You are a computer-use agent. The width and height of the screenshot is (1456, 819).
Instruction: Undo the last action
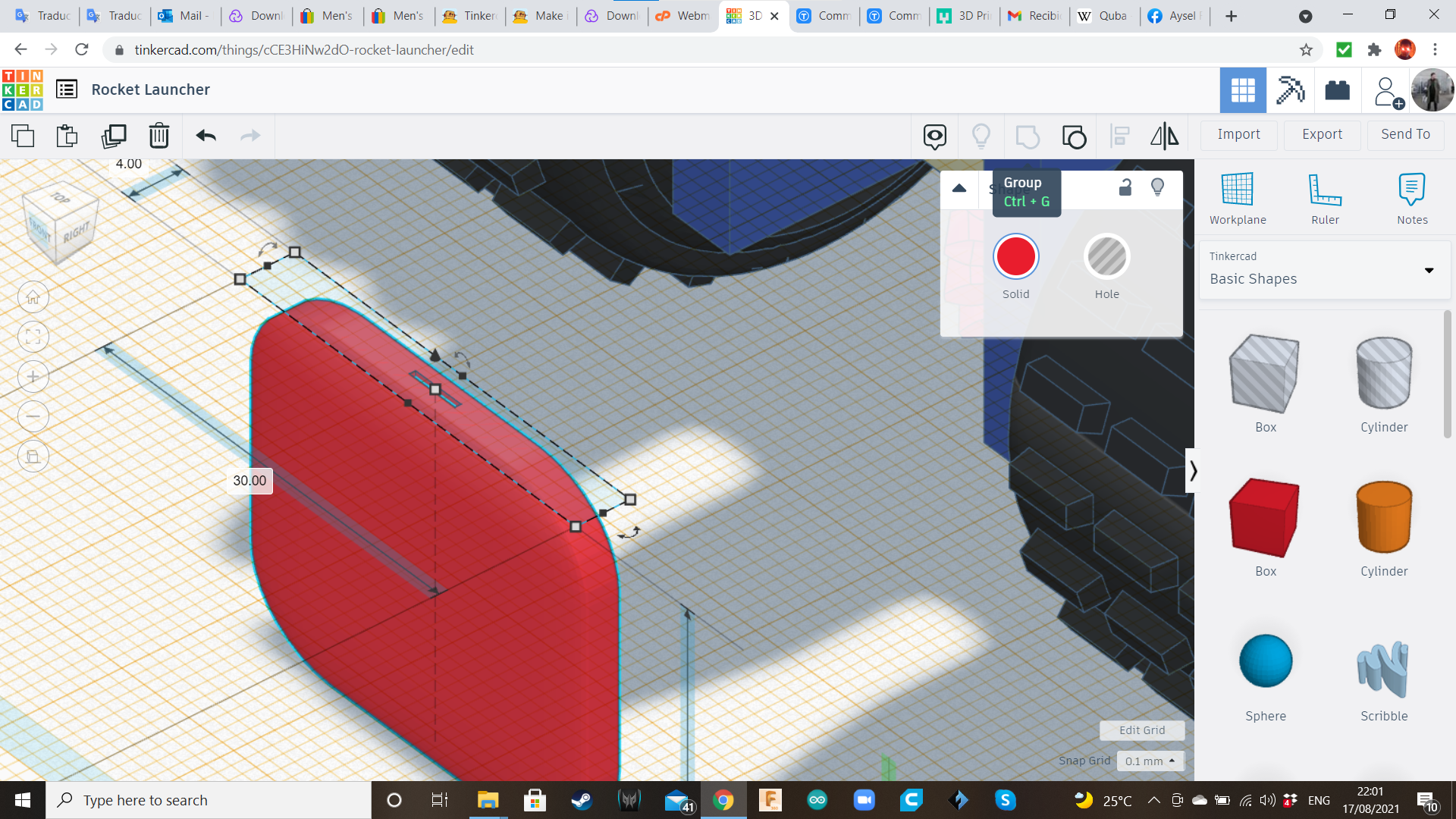(x=206, y=136)
